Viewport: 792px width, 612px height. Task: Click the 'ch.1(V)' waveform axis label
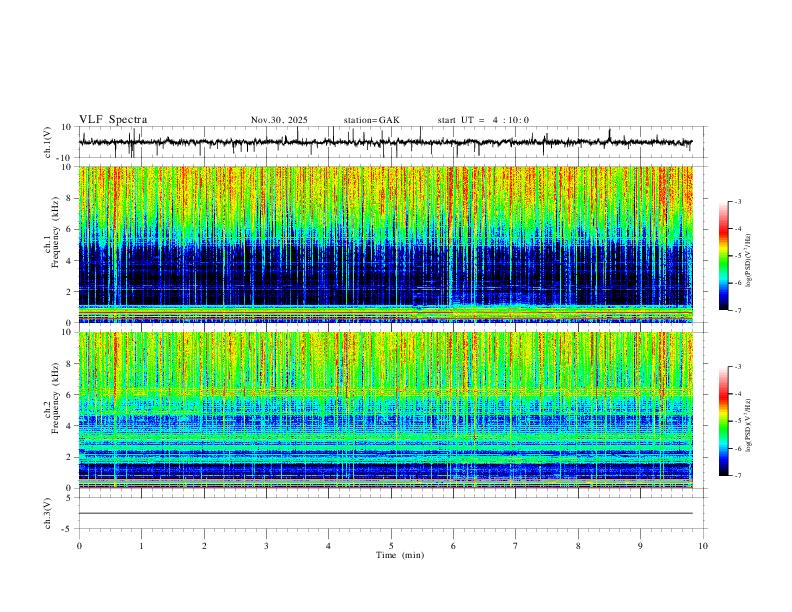(48, 142)
